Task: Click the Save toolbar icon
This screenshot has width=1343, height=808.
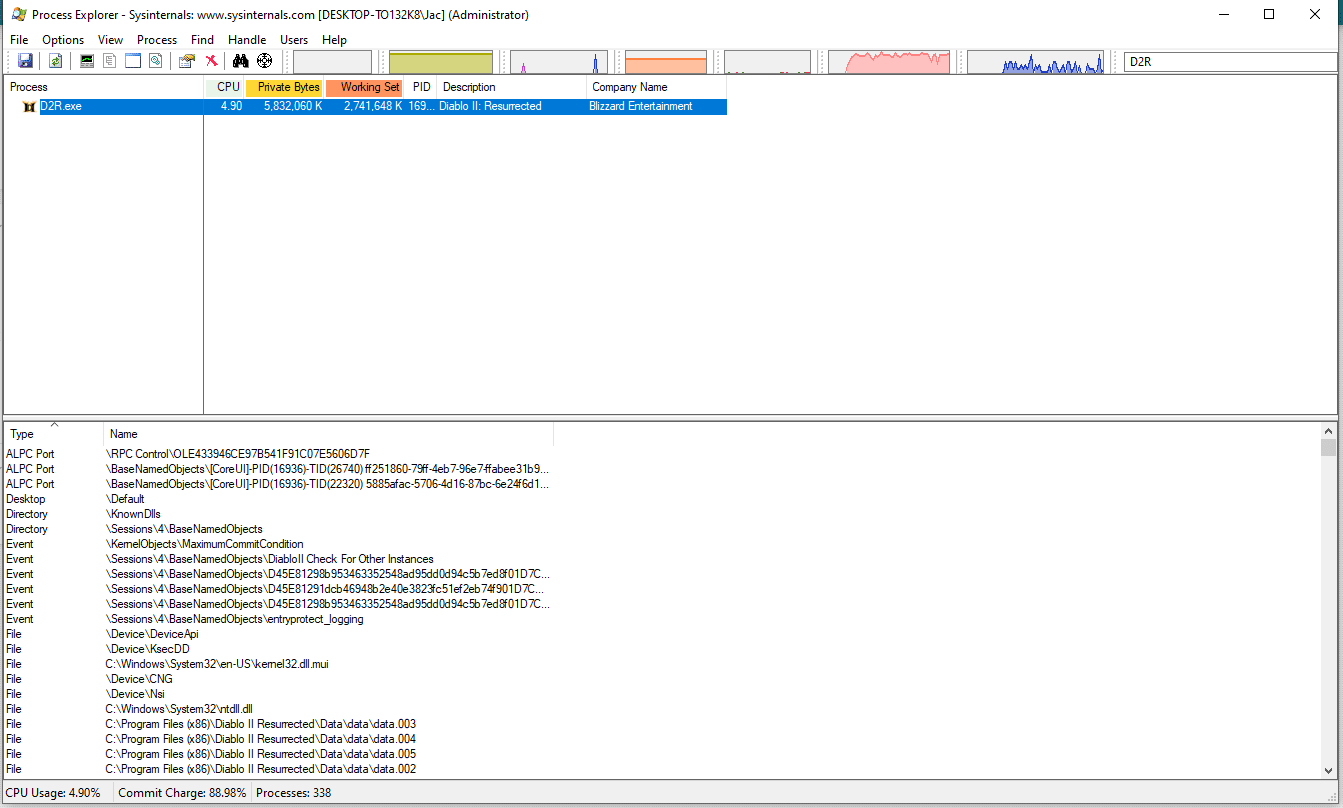Action: click(x=25, y=61)
